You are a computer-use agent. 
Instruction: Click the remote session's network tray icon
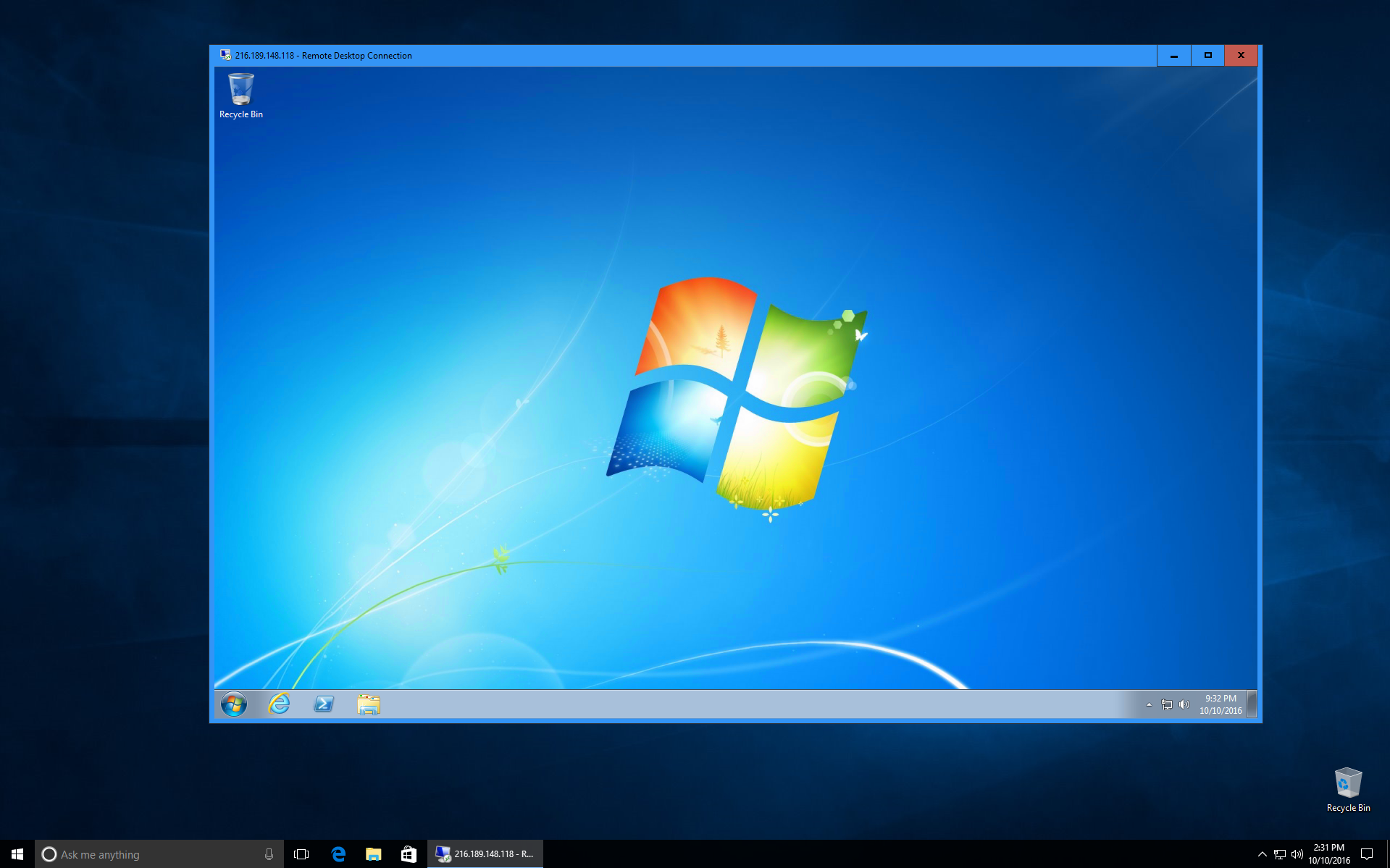[1167, 704]
